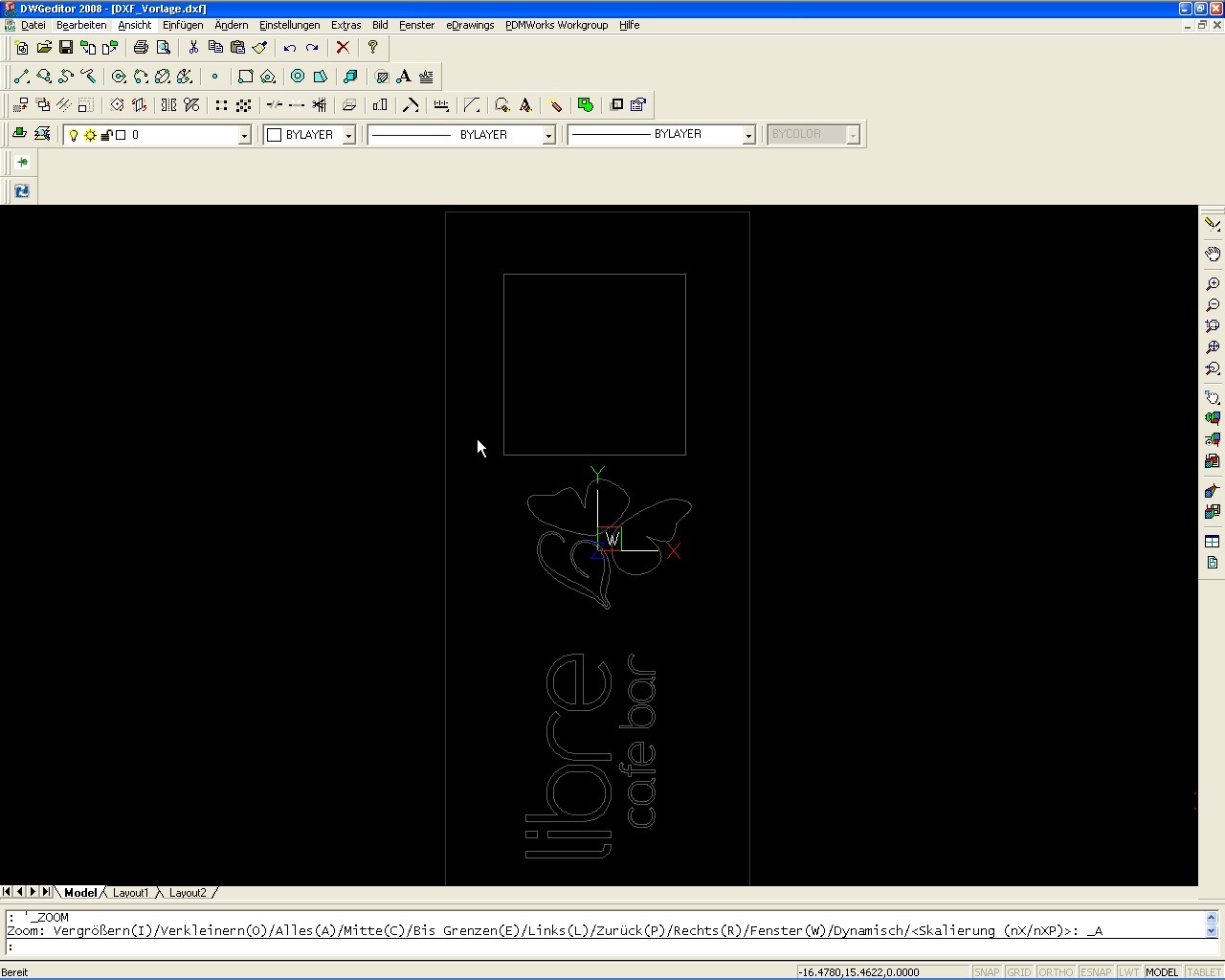Switch to the Layout1 tab

click(130, 893)
